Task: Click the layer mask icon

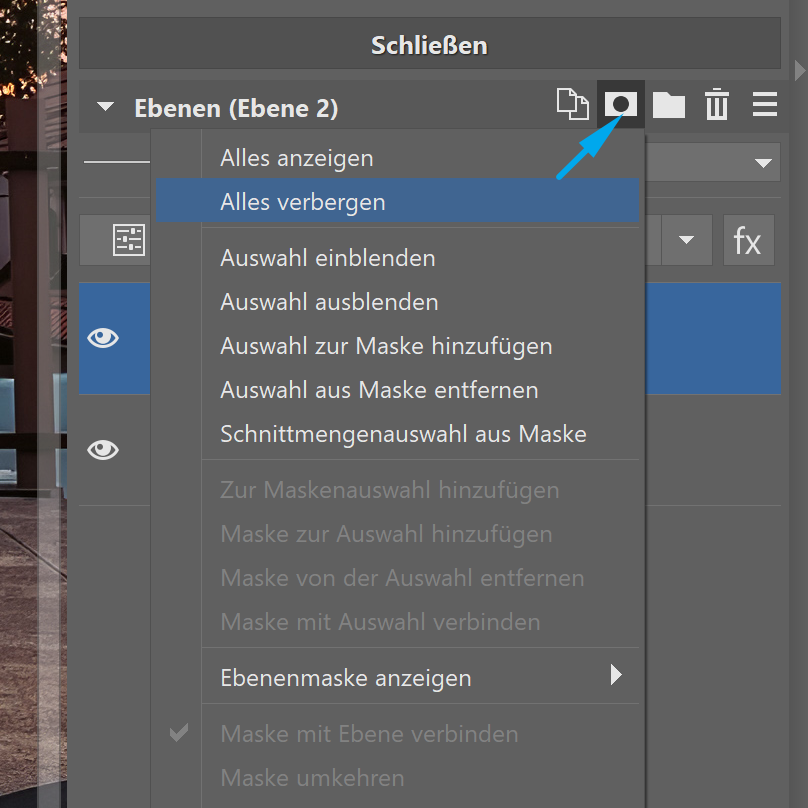Action: click(621, 105)
